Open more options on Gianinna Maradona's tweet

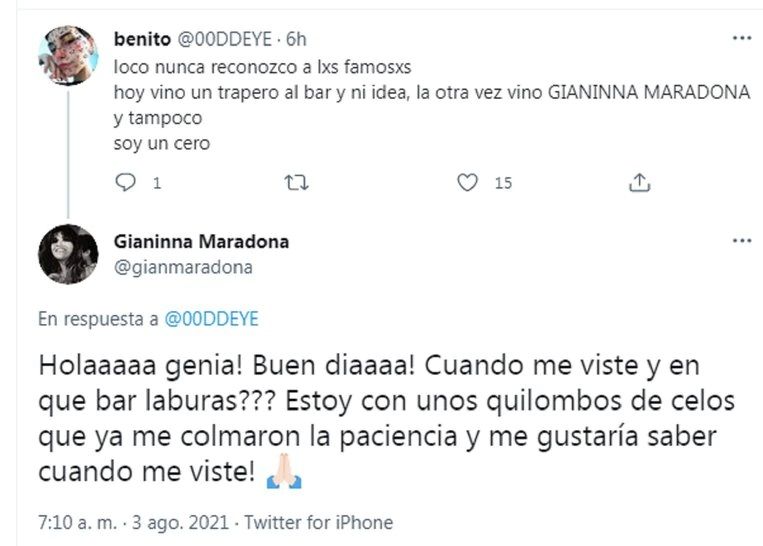coord(741,241)
